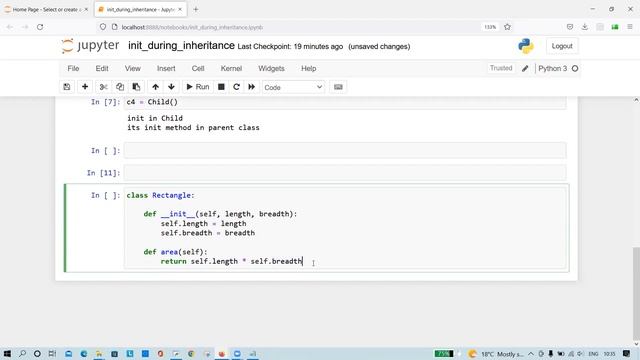This screenshot has width=640, height=360.
Task: Open the Widgets menu
Action: tap(271, 69)
